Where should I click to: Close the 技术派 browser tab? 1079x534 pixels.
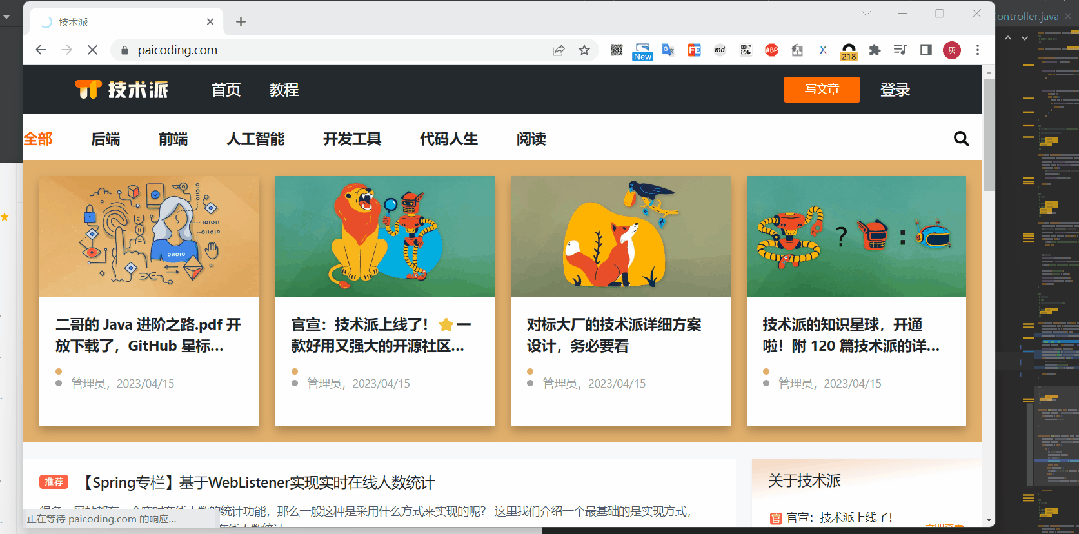[x=210, y=21]
